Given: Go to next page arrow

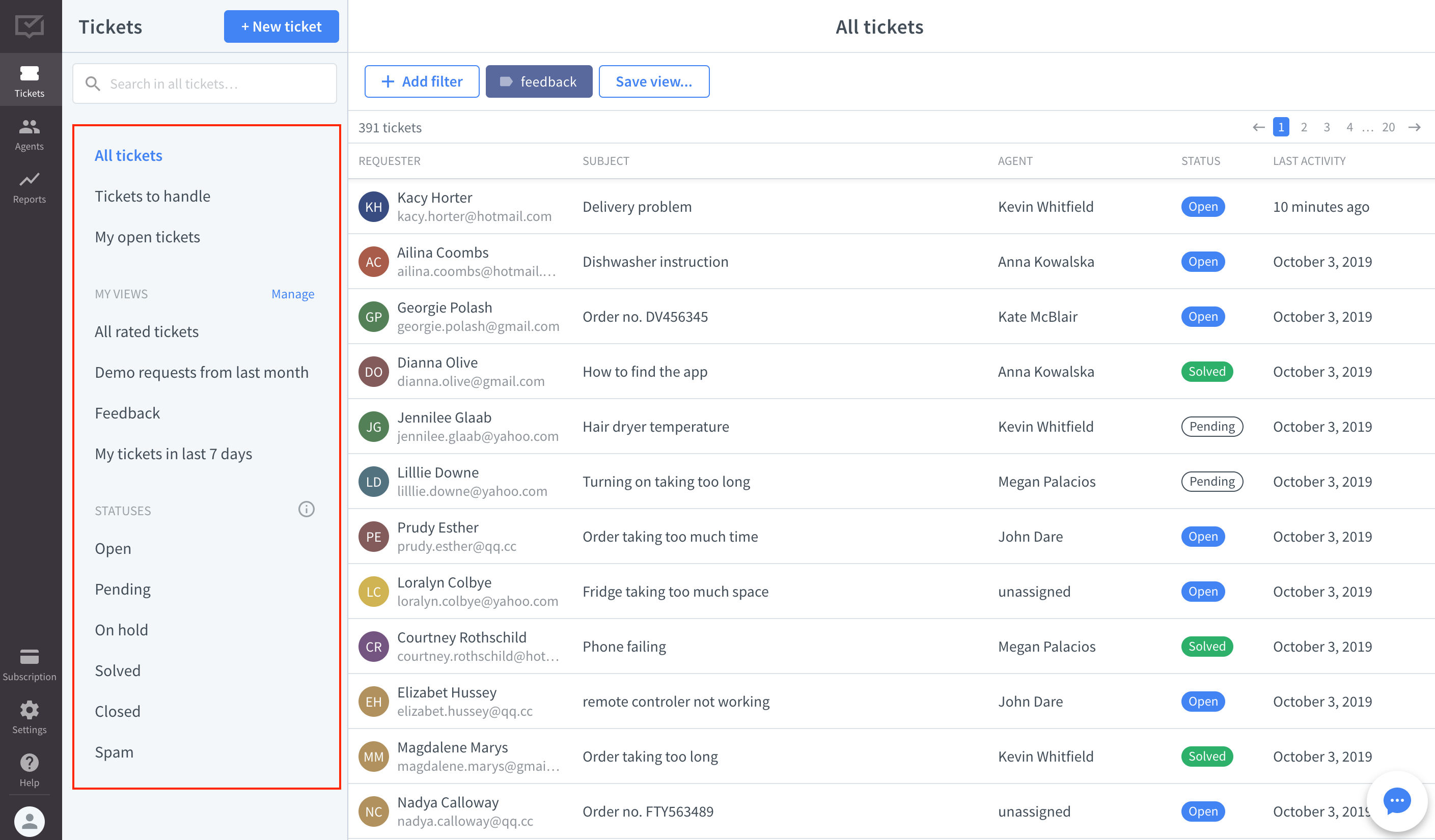Looking at the screenshot, I should tap(1414, 127).
